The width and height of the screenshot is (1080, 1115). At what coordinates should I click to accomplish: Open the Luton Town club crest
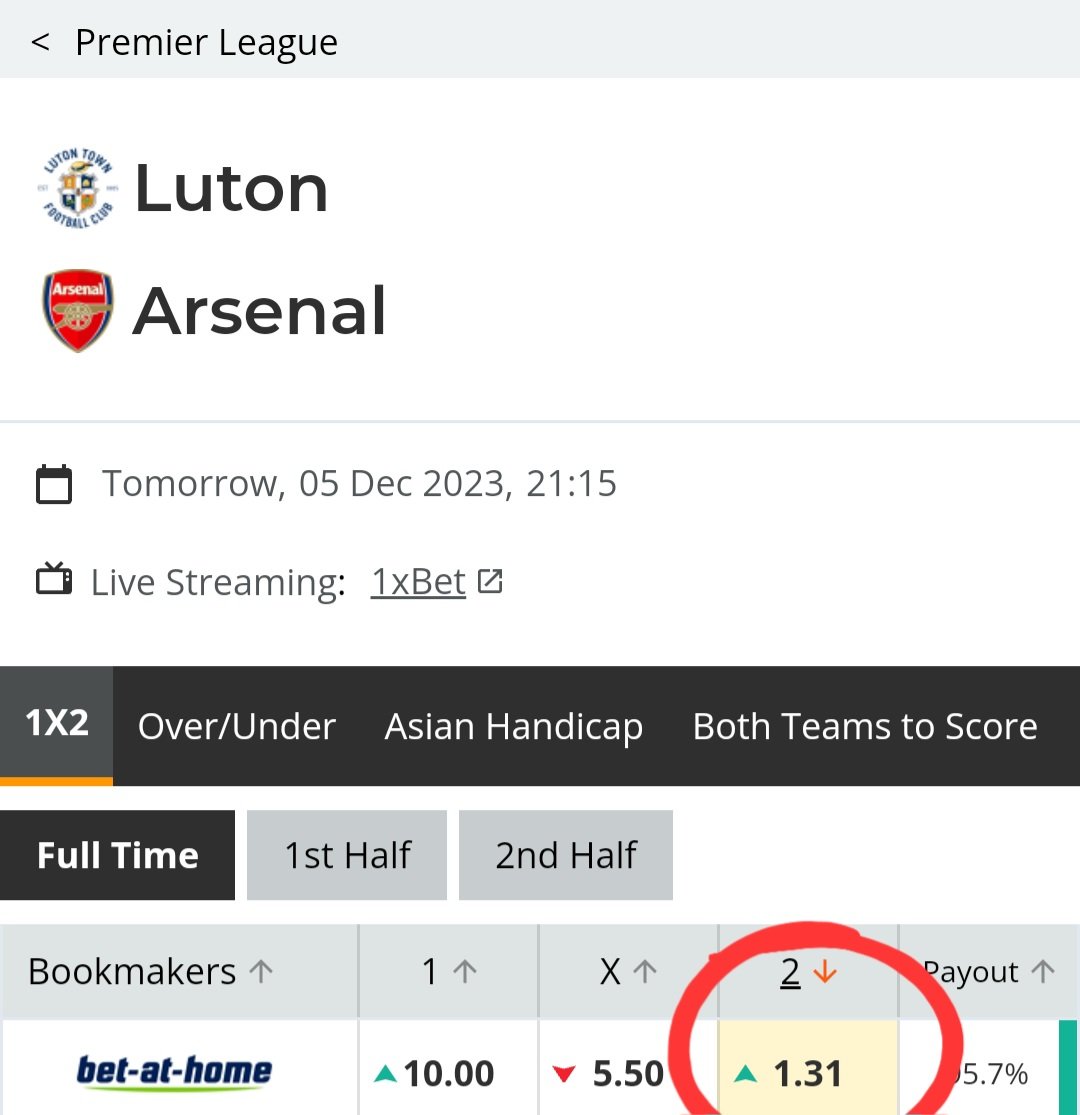78,188
